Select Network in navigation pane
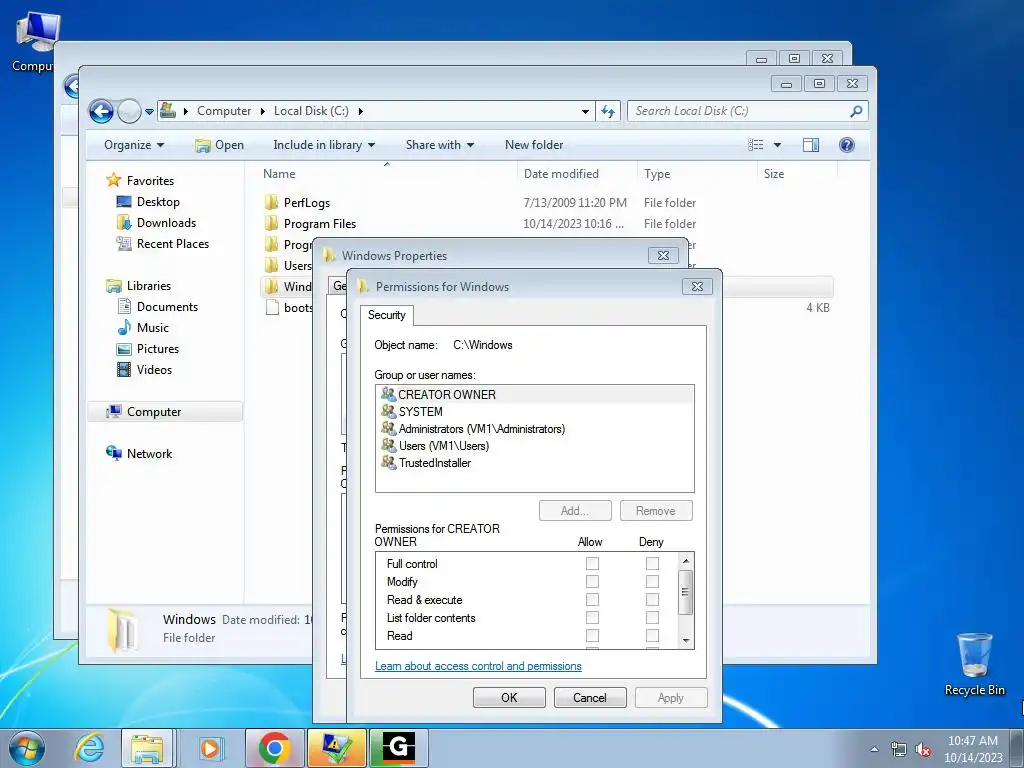Screen dimensions: 1024x768 [x=149, y=453]
